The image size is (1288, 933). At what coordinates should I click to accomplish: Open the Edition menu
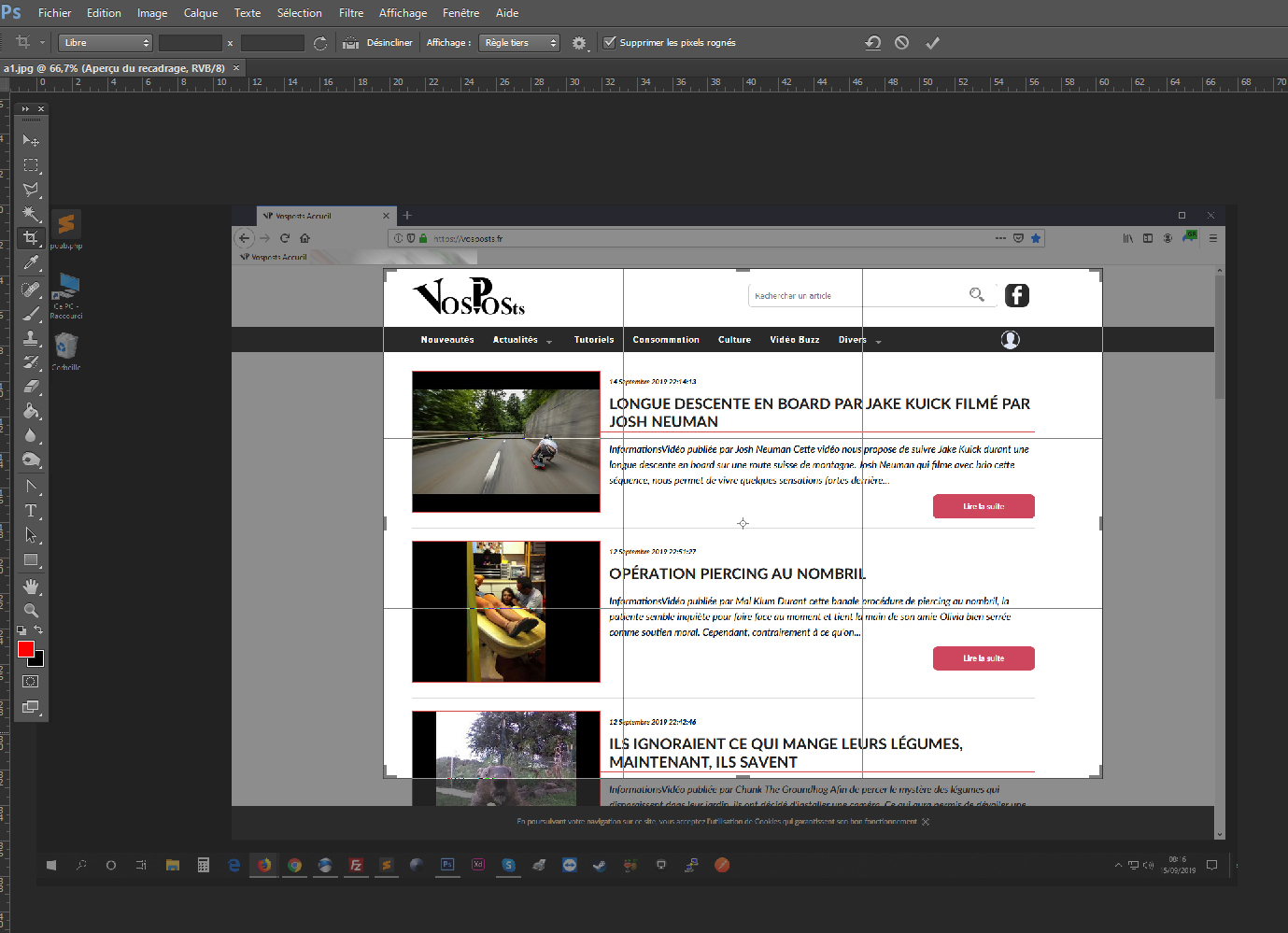104,13
